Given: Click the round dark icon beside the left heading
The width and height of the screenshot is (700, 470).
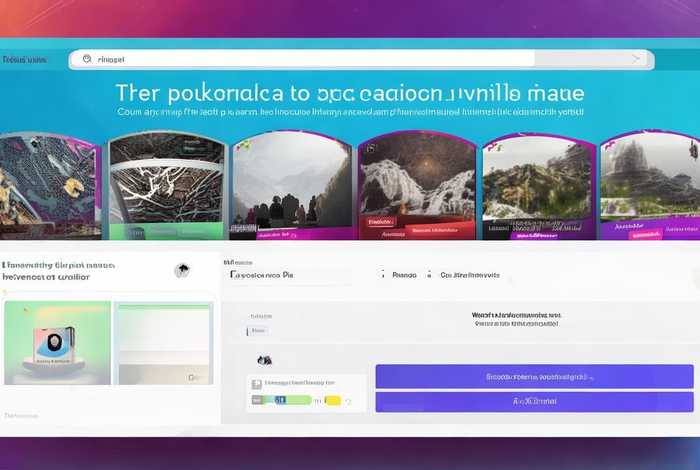Looking at the screenshot, I should [182, 270].
